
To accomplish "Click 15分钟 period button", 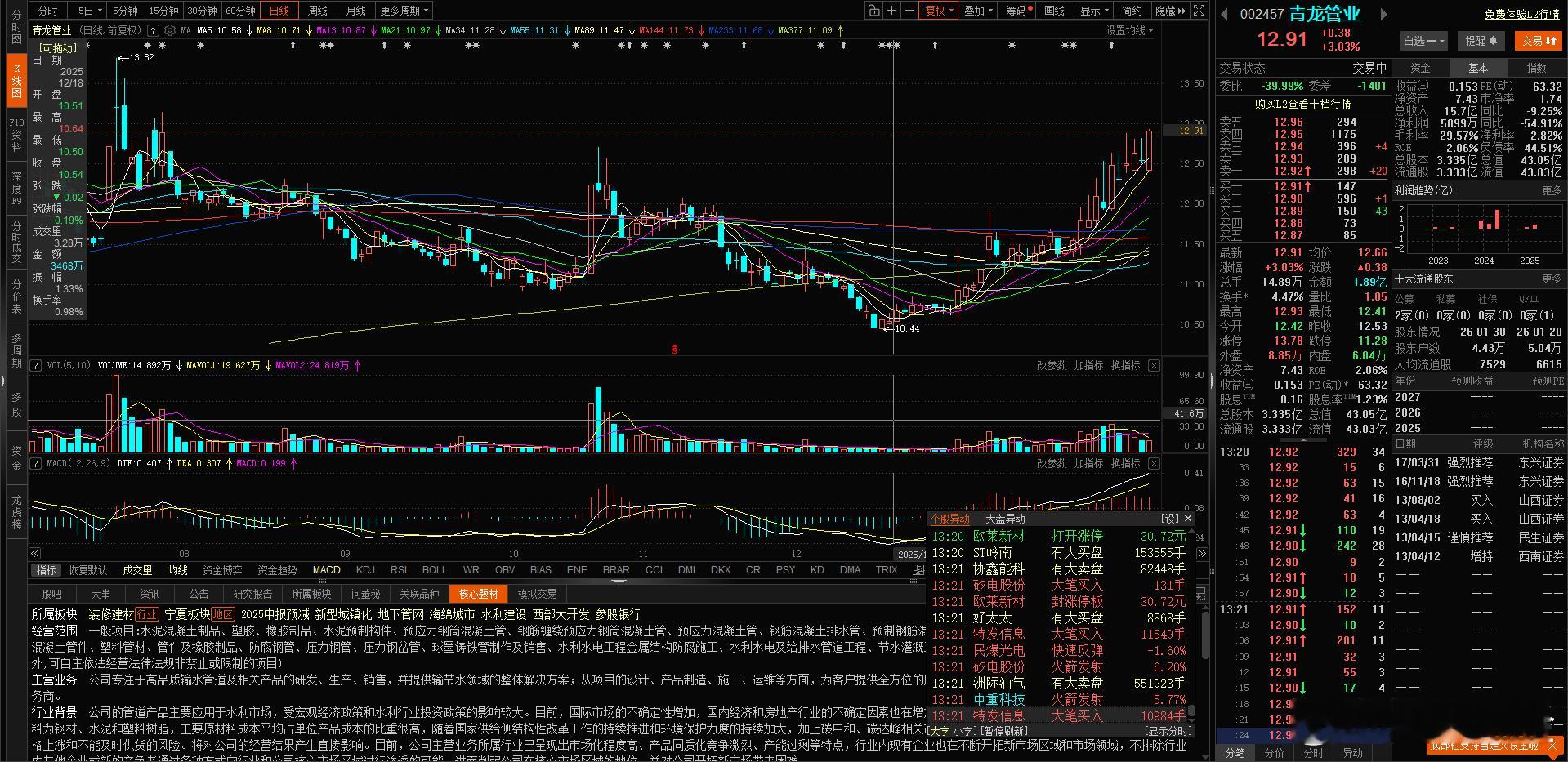I will 163,11.
